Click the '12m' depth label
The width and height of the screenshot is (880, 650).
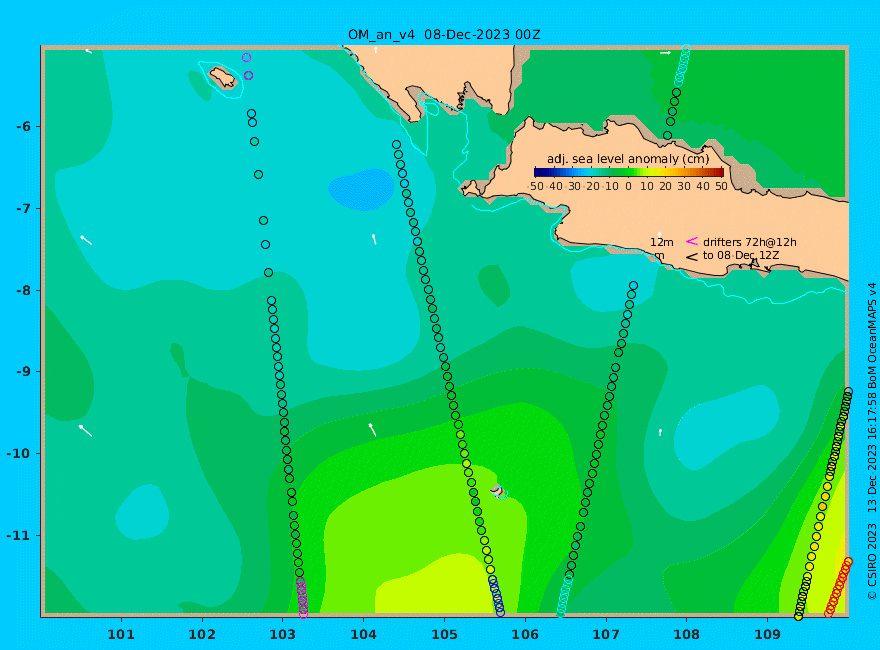pos(662,242)
